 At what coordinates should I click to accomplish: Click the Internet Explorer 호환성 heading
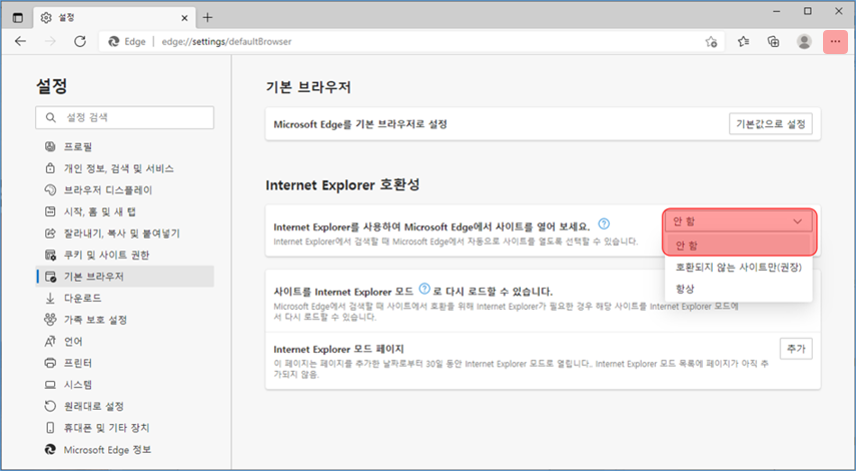(343, 185)
